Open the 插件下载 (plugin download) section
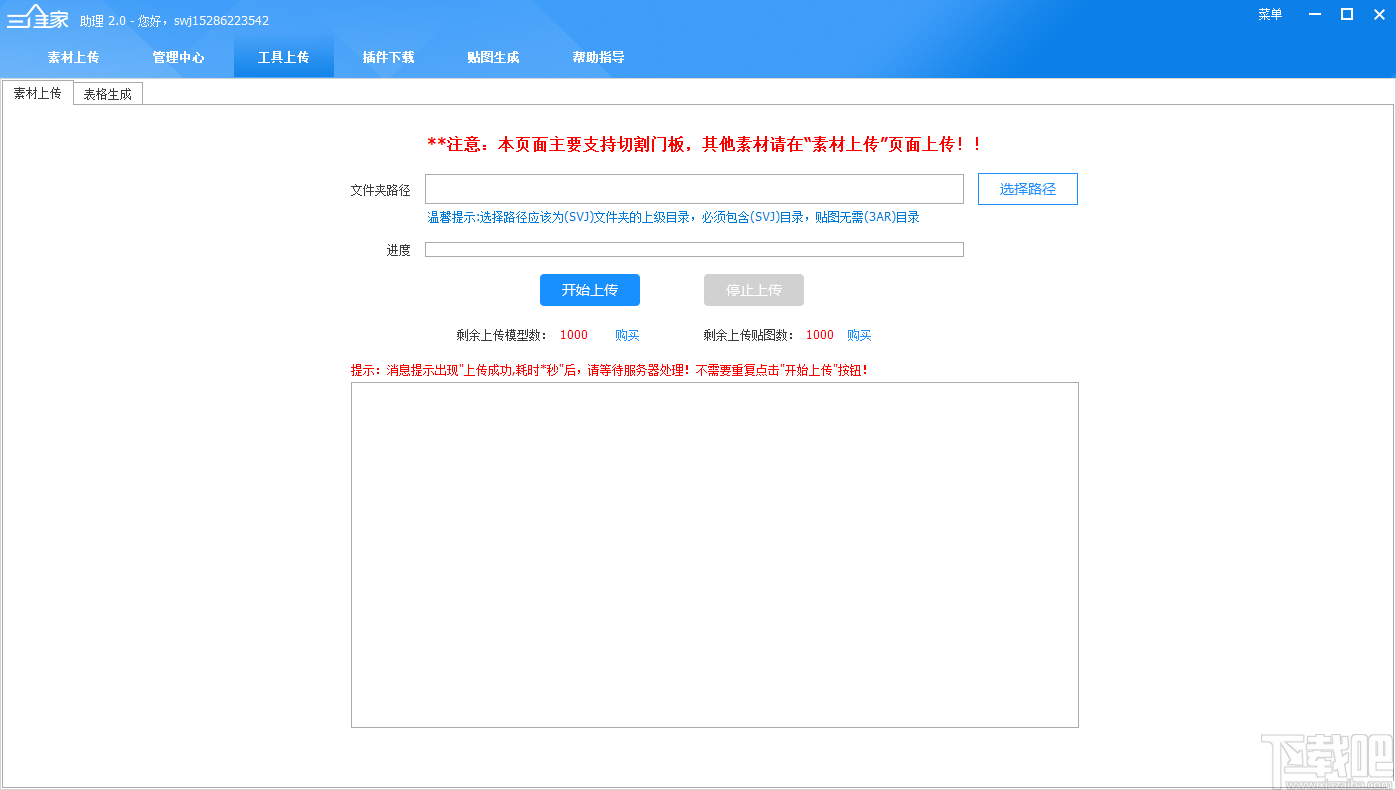The height and width of the screenshot is (790, 1396). 388,57
